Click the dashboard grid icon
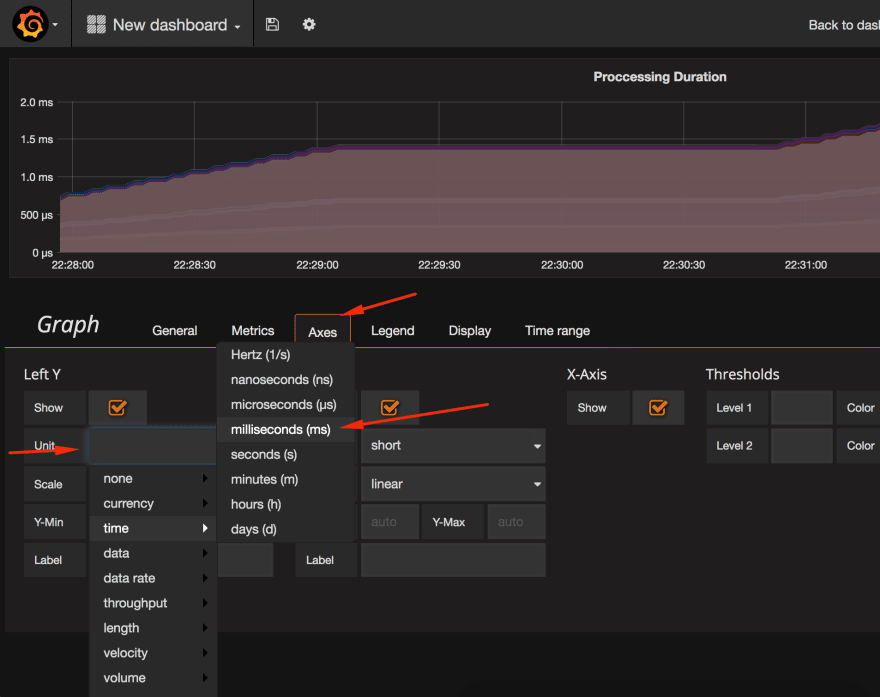The height and width of the screenshot is (697, 880). click(x=96, y=24)
